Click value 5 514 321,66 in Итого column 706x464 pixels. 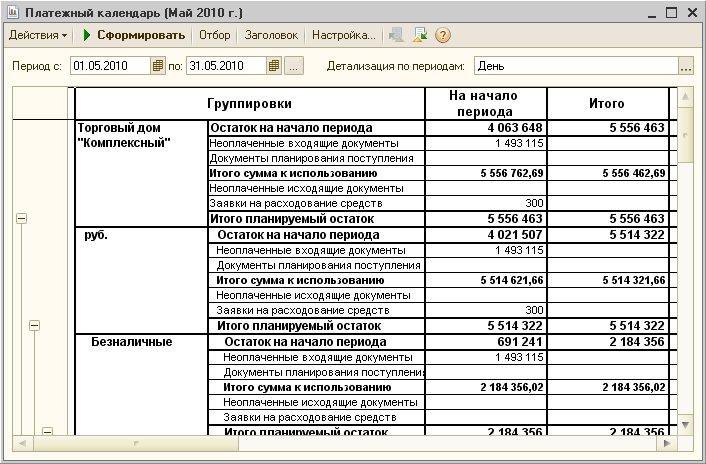coord(634,280)
